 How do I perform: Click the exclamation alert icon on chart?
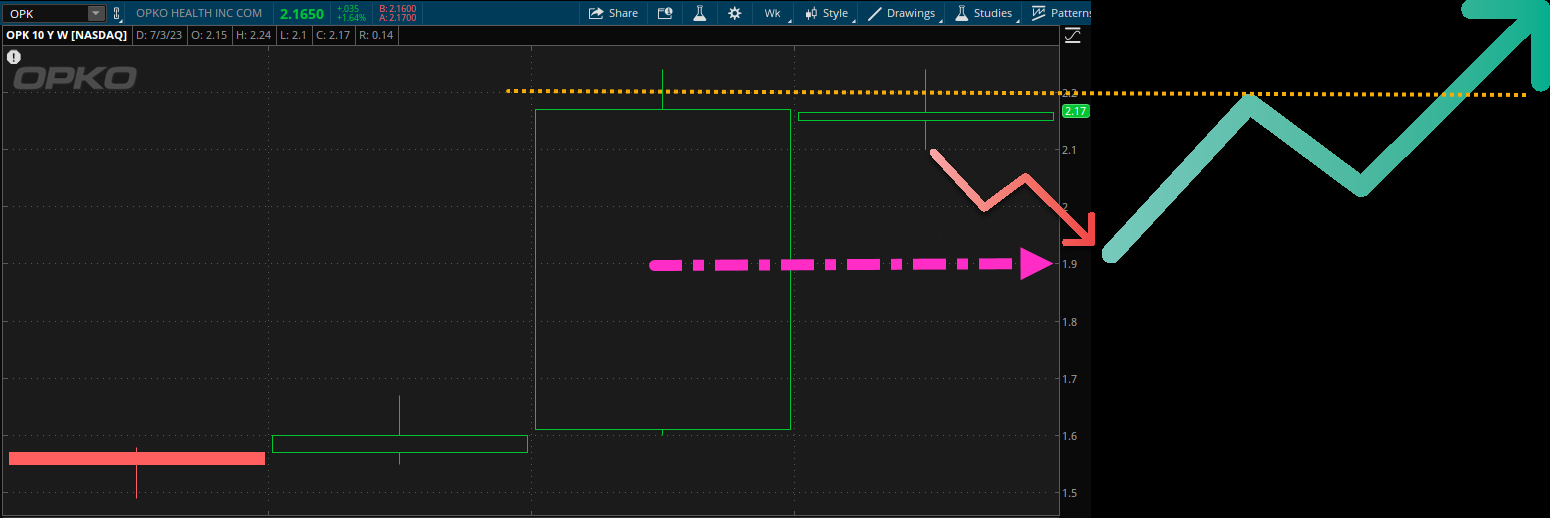tap(14, 57)
